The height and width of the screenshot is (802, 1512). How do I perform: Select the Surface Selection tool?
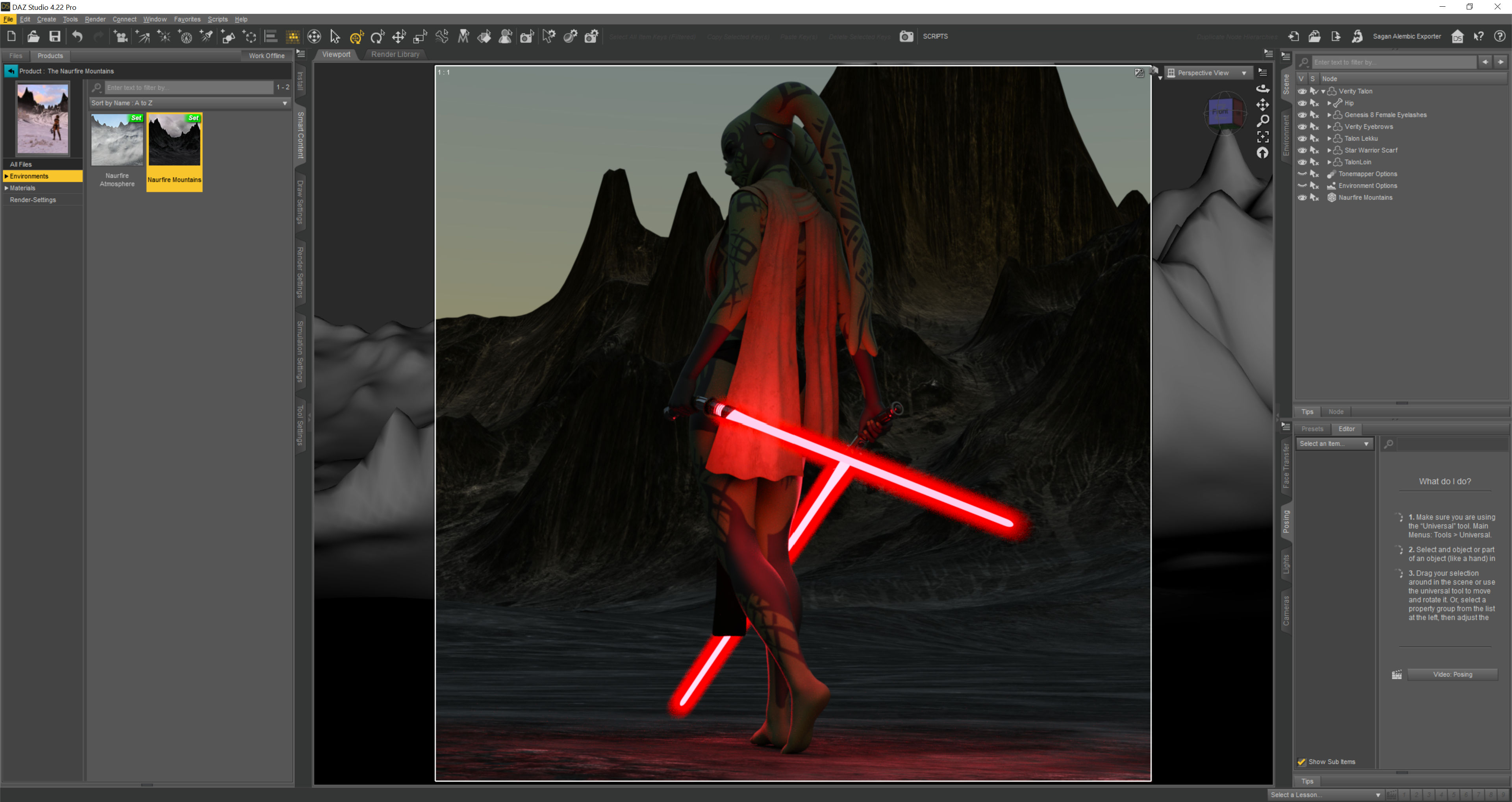484,36
